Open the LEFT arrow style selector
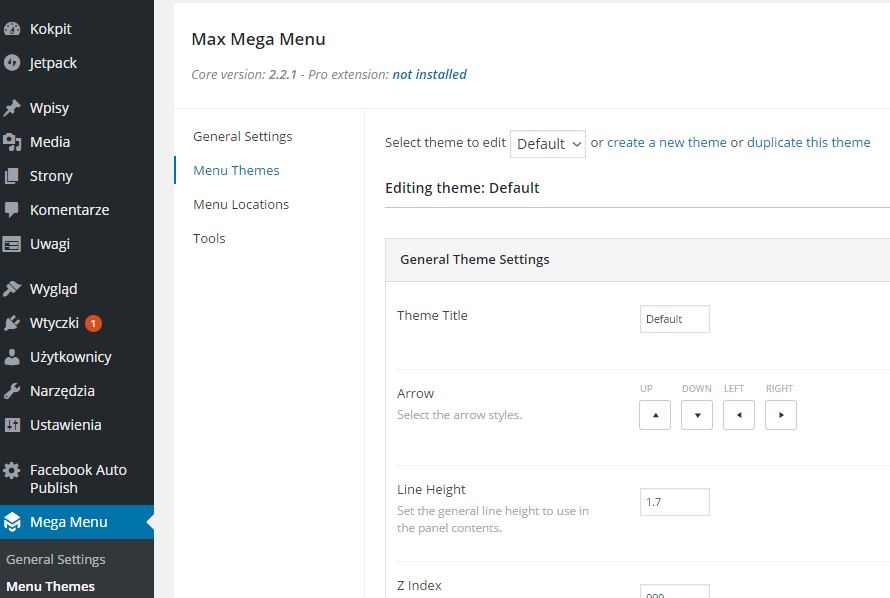890x598 pixels. point(739,415)
